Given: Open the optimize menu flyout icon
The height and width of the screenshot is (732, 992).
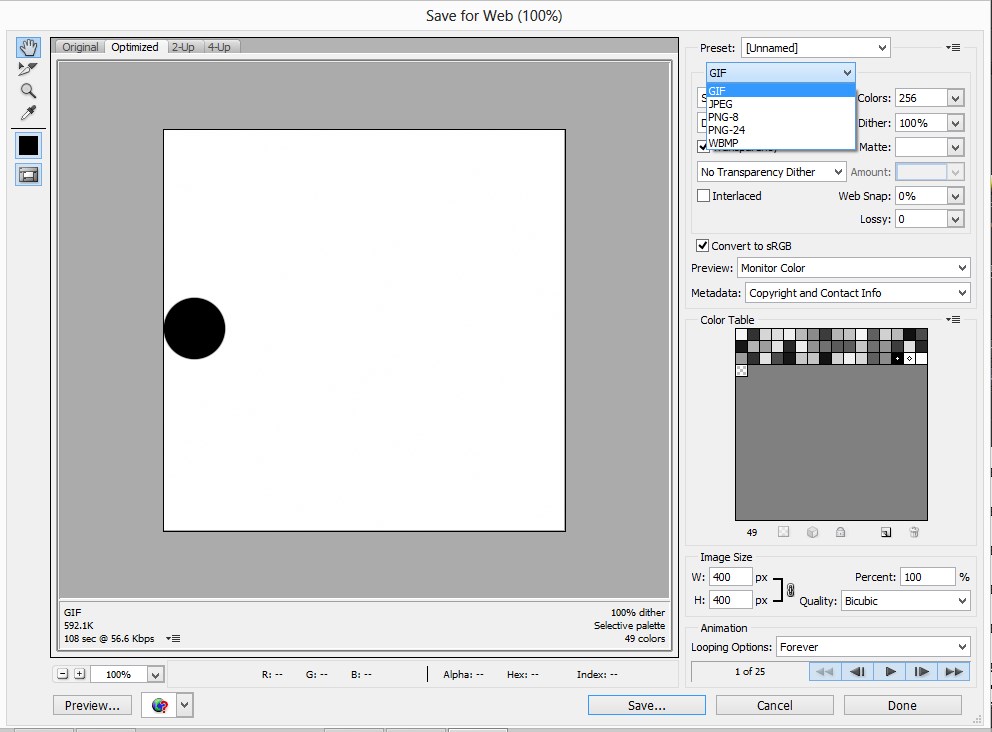Looking at the screenshot, I should [953, 47].
